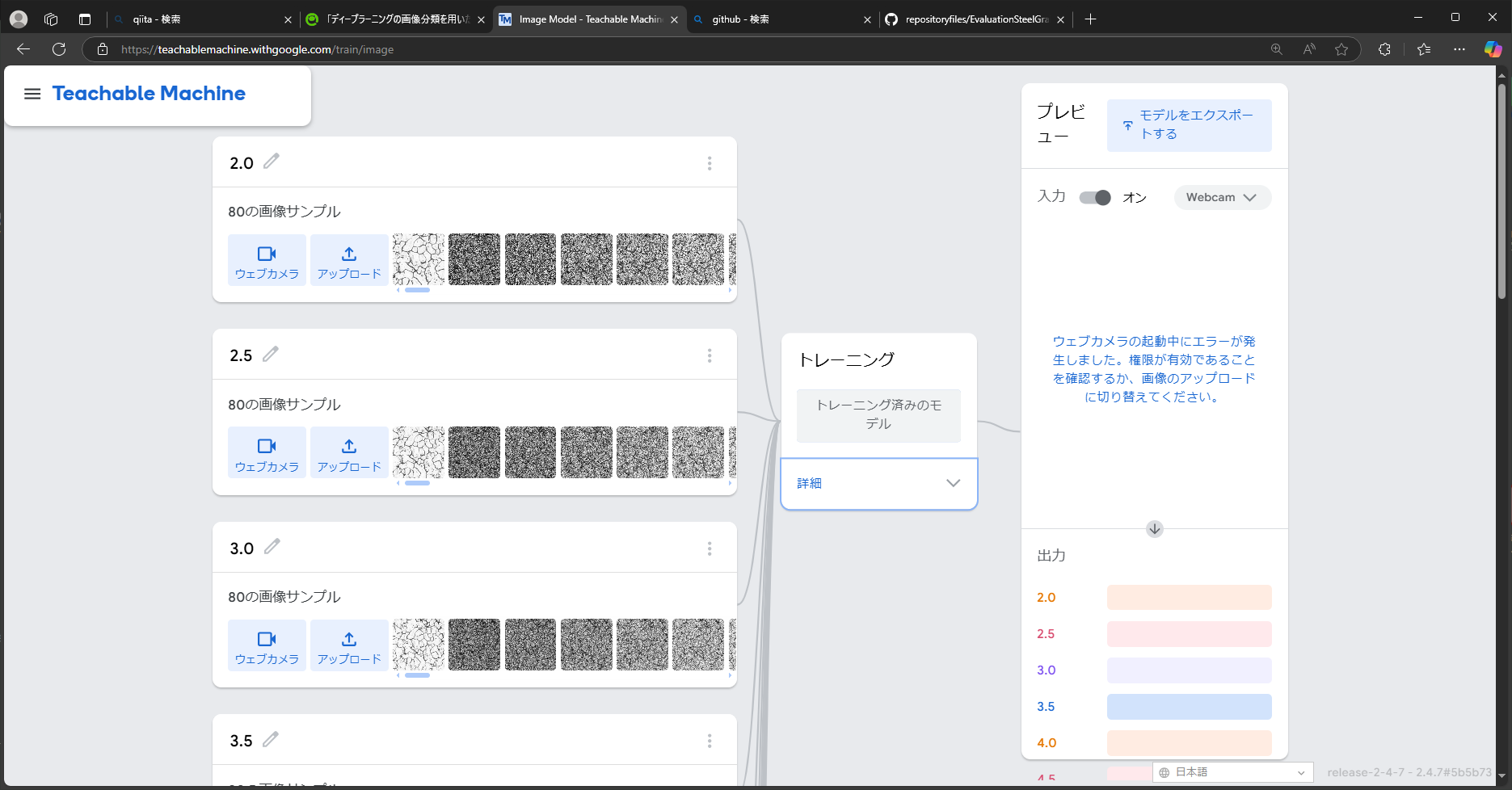Edit the 3.5 class name pencil

coord(271,739)
